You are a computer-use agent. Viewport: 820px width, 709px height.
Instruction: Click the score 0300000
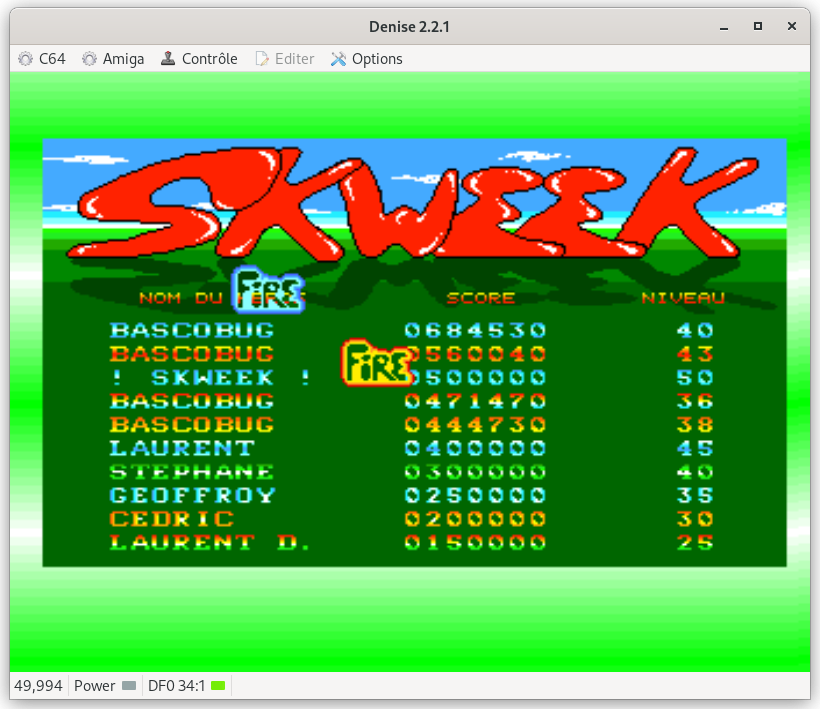[475, 472]
